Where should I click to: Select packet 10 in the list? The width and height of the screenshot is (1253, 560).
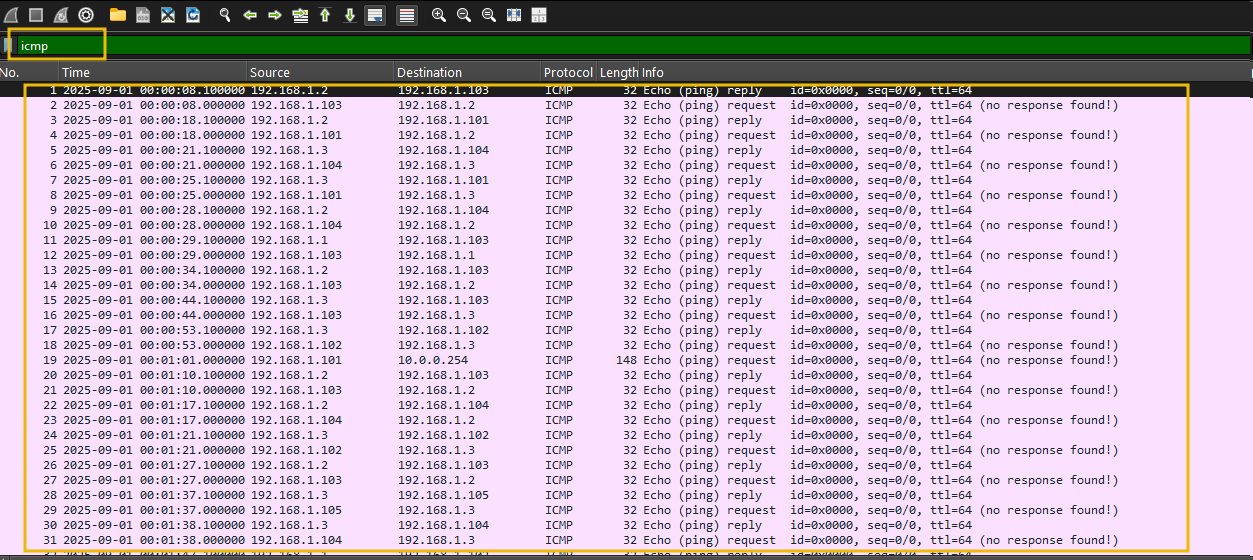click(x=626, y=225)
